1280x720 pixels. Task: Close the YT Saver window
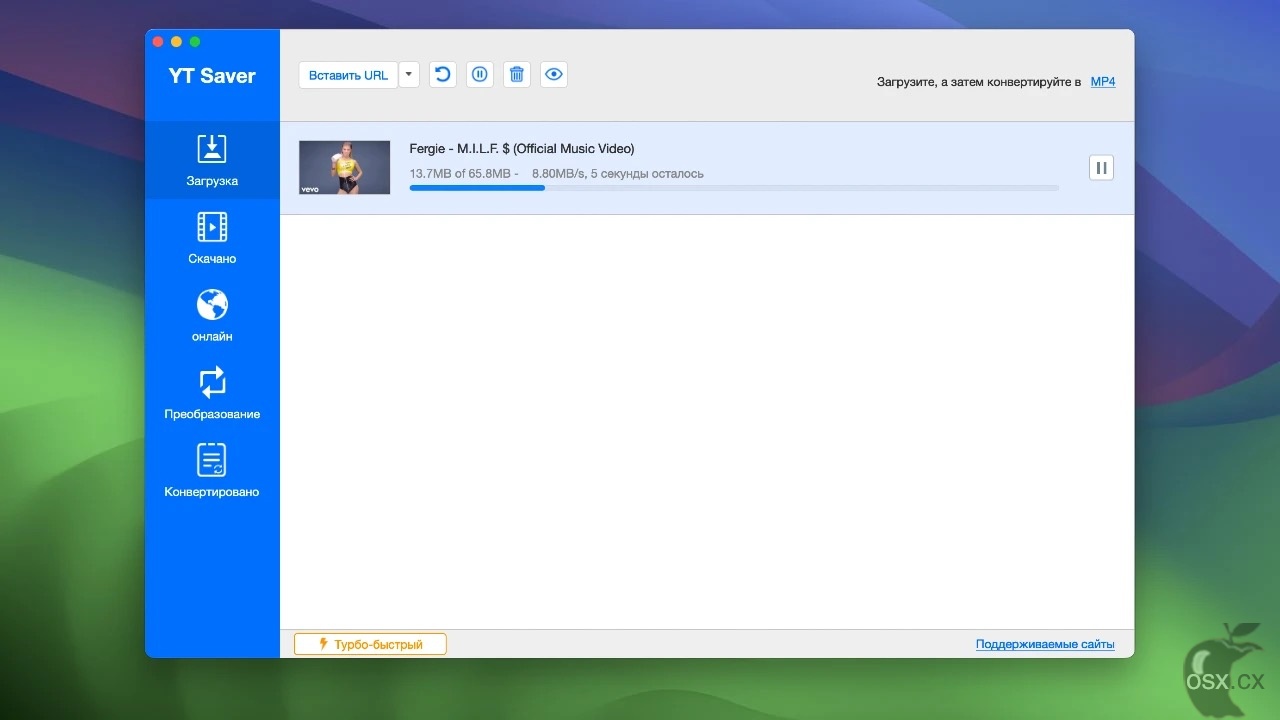point(158,42)
